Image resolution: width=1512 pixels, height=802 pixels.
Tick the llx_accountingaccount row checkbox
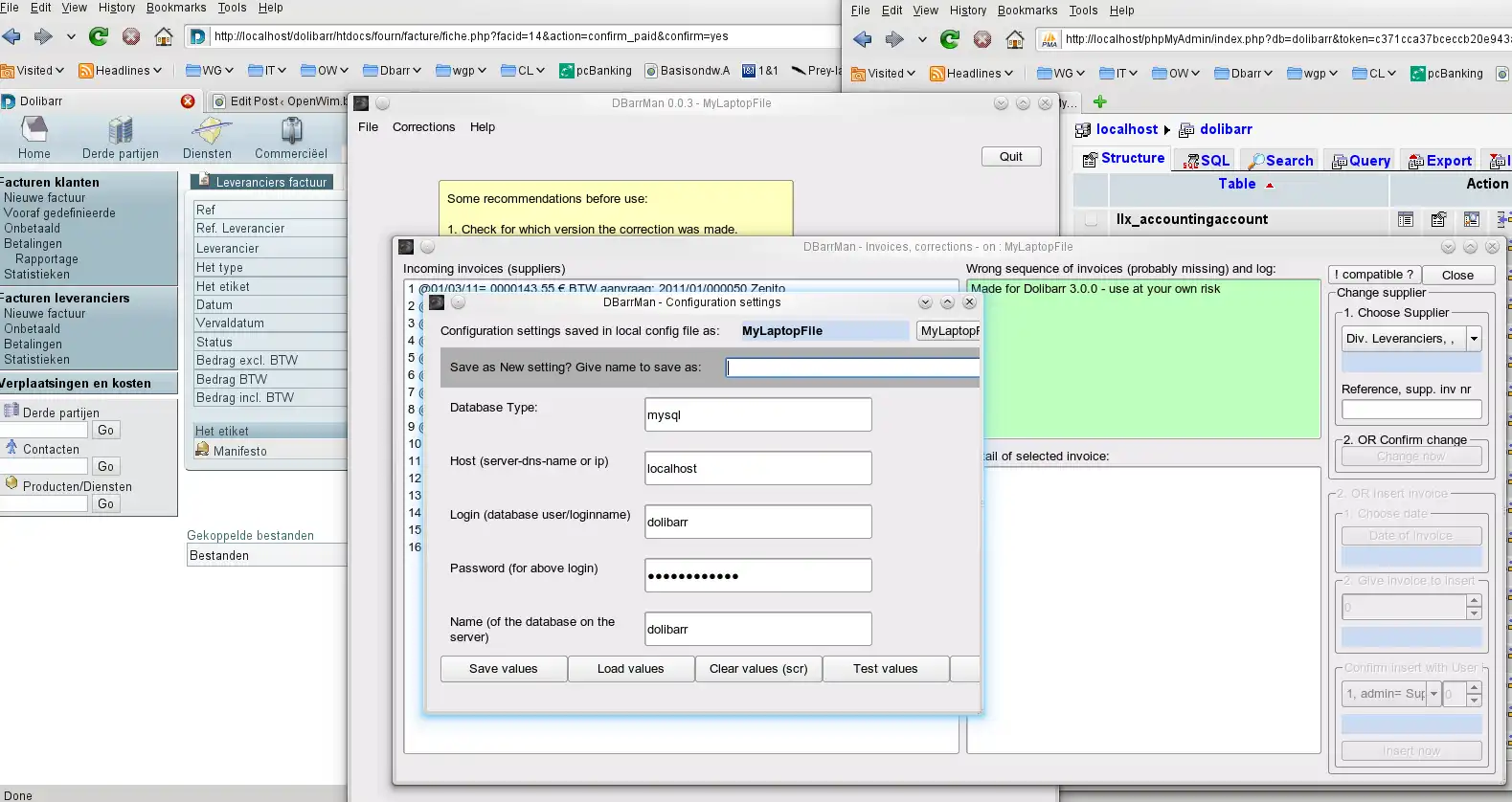point(1091,220)
